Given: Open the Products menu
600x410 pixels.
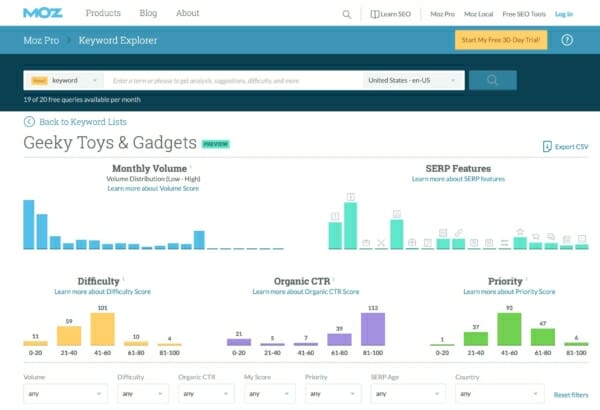Looking at the screenshot, I should click(x=103, y=13).
